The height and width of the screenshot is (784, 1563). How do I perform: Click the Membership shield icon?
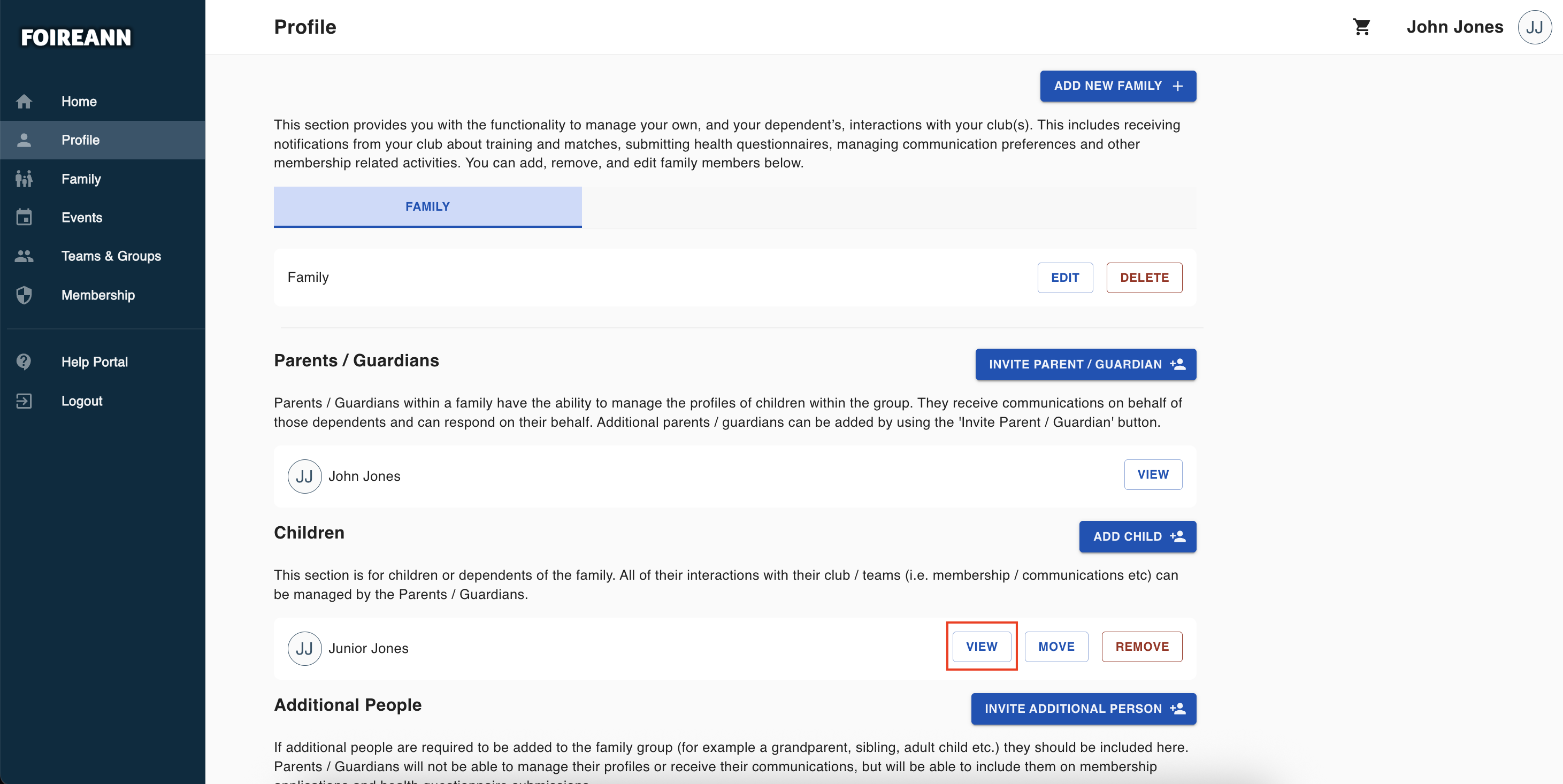[x=24, y=295]
